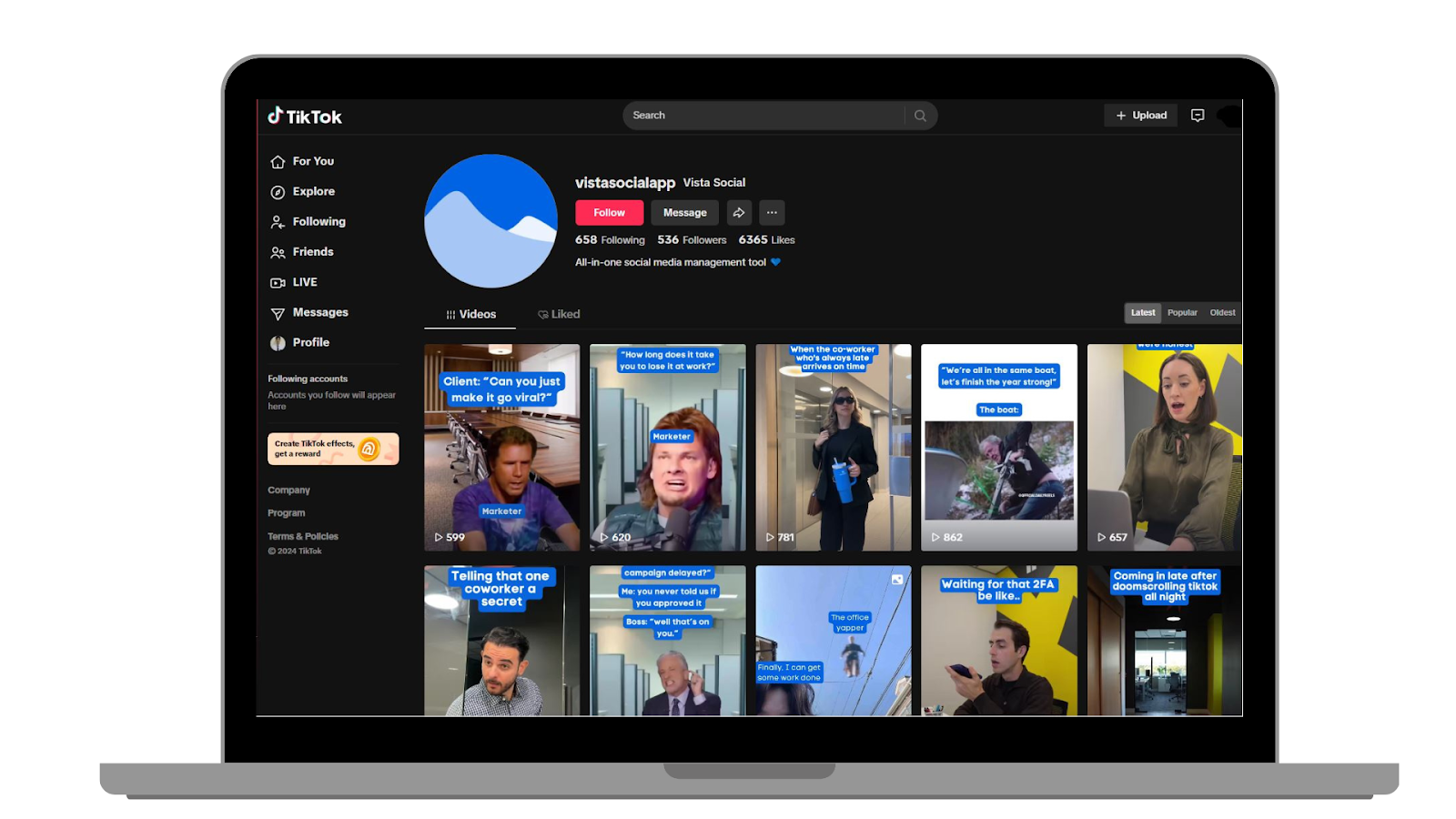Screen dimensions: 1456x819
Task: Sort videos by Oldest
Action: [x=1222, y=312]
